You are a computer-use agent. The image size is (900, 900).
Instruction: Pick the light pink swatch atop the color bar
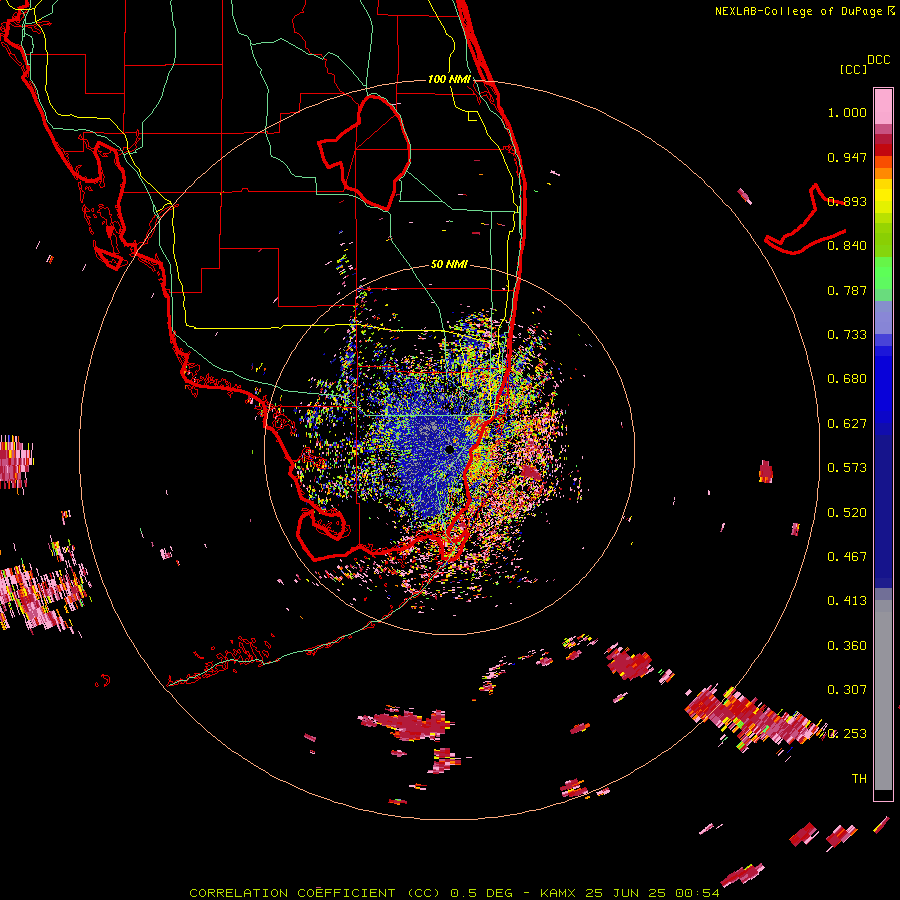tap(883, 106)
